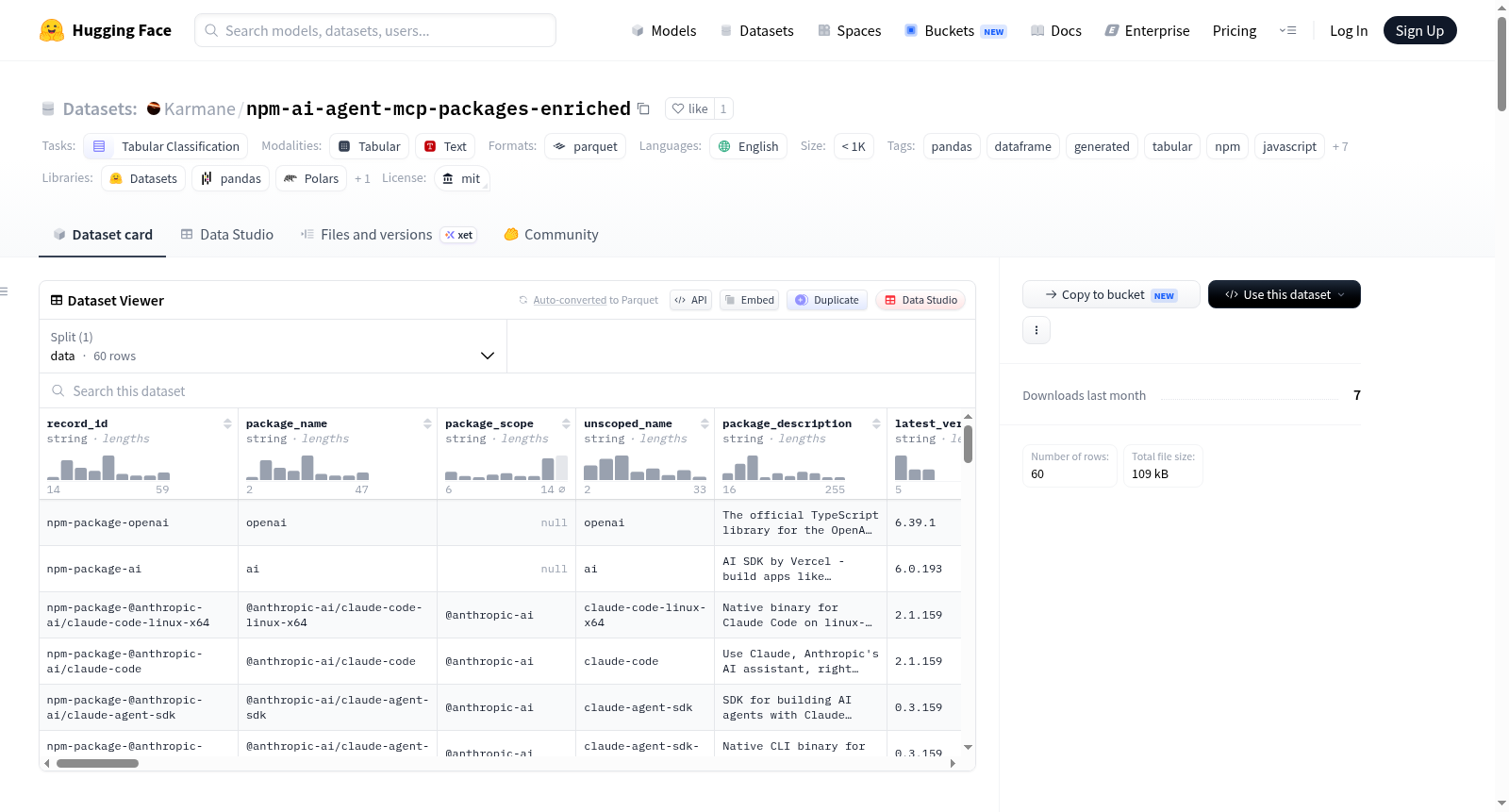1509x812 pixels.
Task: Expand the +7 more tags
Action: pyautogui.click(x=1340, y=146)
